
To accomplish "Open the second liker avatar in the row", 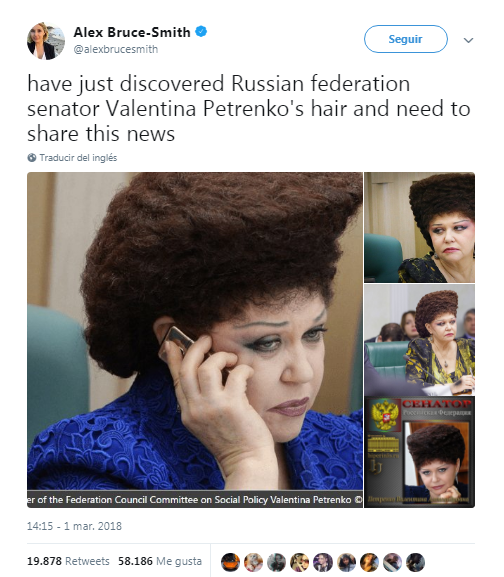I will [x=253, y=562].
